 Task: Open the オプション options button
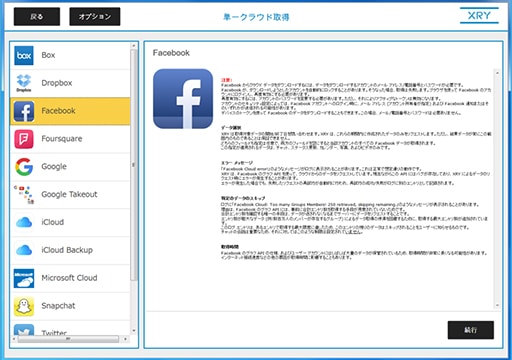[95, 17]
